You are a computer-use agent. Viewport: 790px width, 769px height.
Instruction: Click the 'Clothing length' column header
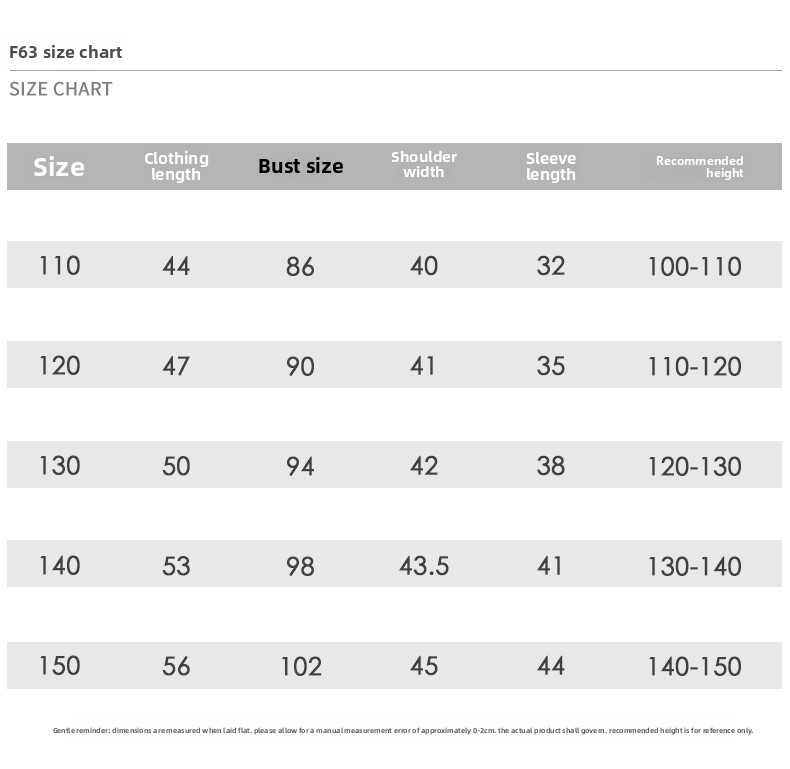coord(176,166)
